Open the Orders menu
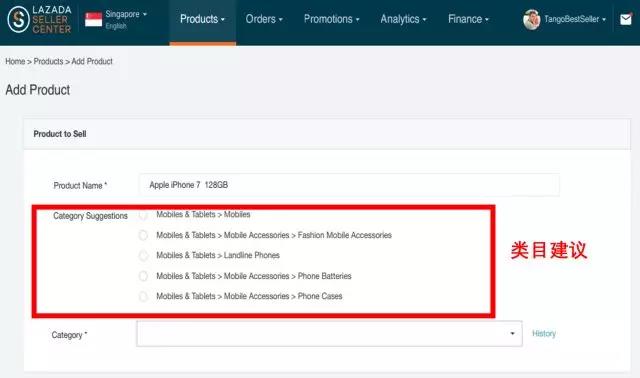The width and height of the screenshot is (640, 378). pos(264,19)
